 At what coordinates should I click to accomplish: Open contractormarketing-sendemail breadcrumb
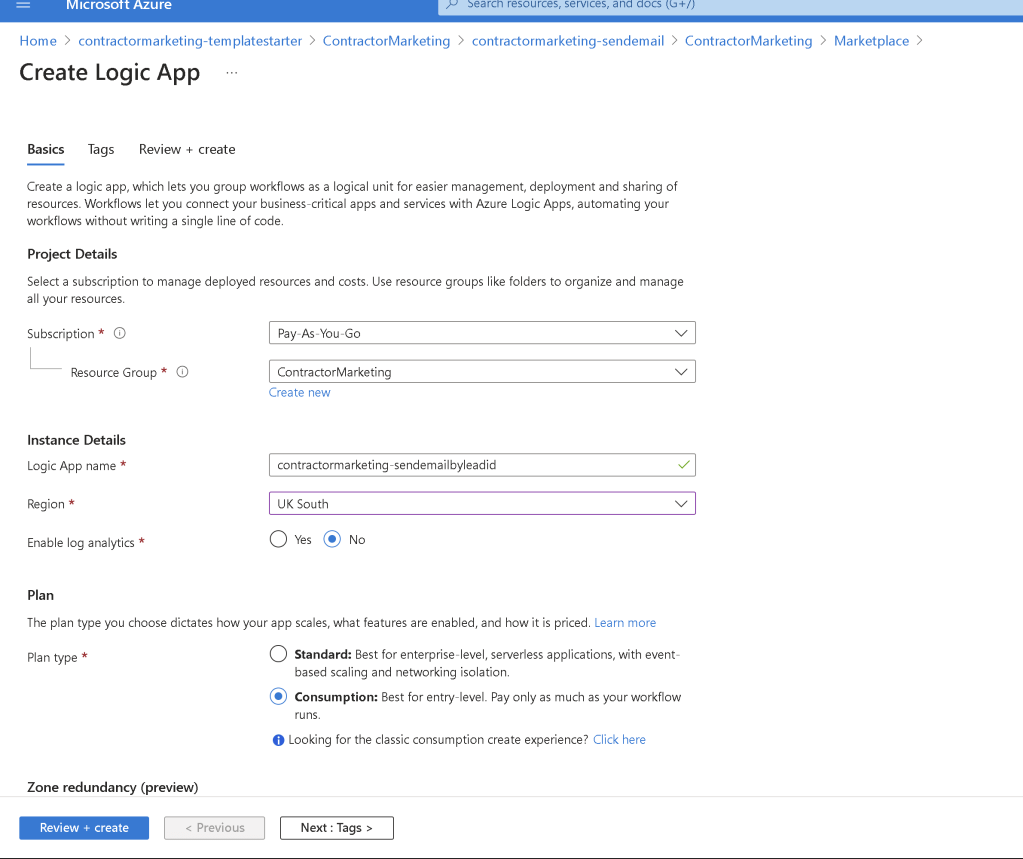coord(568,41)
